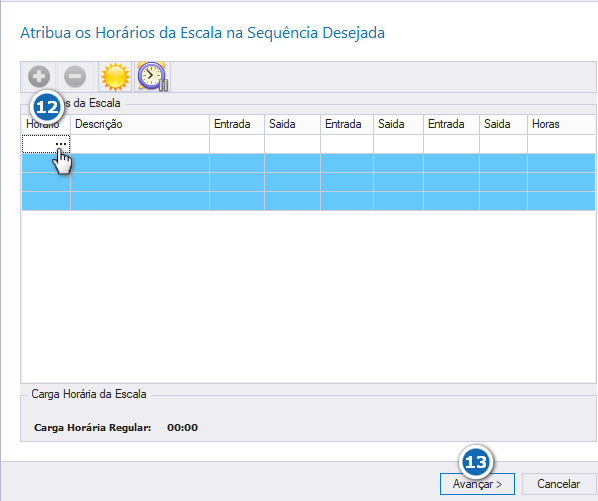Click the first Saida column header
Image resolution: width=598 pixels, height=501 pixels.
point(293,124)
